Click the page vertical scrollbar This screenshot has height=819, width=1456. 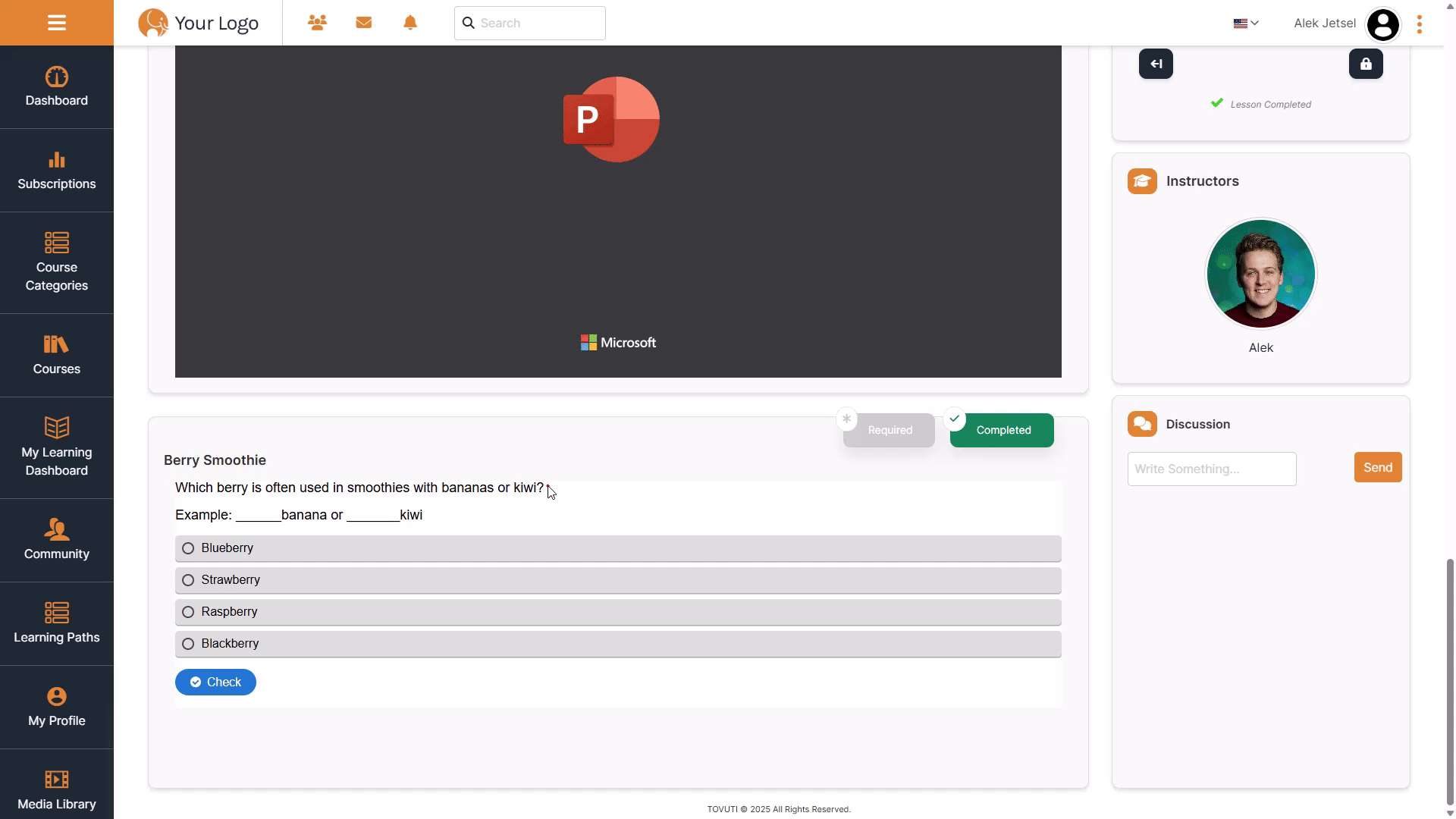[1450, 682]
